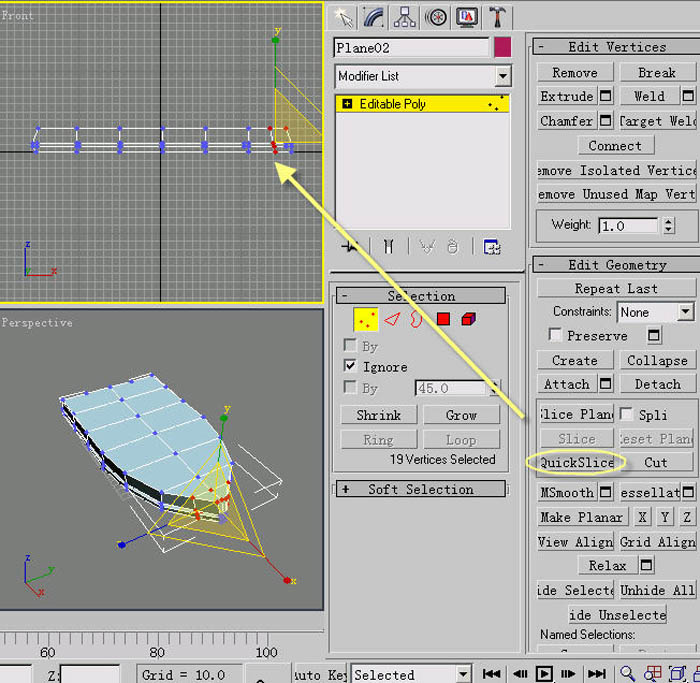Toggle the Ignore checkbox
The image size is (700, 683).
350,366
